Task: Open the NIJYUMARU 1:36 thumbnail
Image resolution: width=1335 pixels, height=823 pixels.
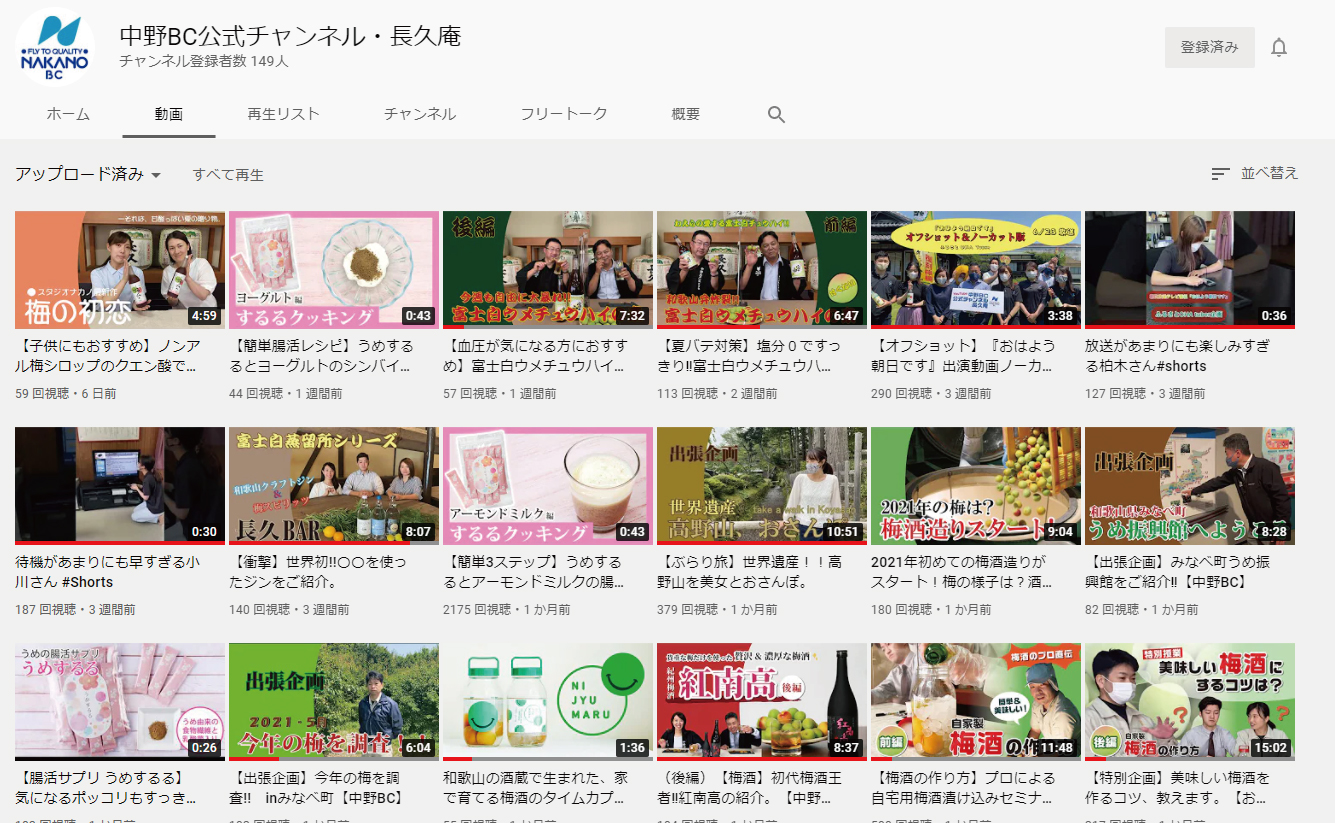Action: tap(548, 702)
